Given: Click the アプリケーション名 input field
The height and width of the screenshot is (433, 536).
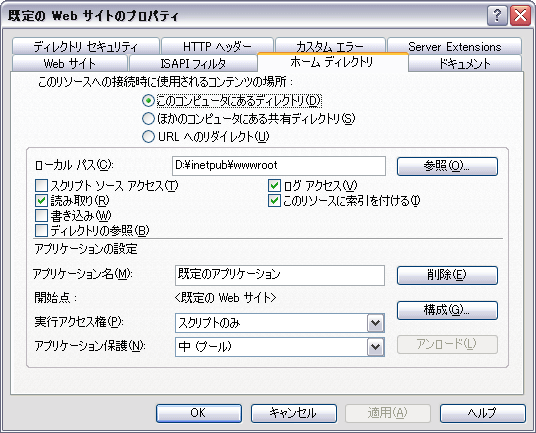Looking at the screenshot, I should tap(280, 275).
